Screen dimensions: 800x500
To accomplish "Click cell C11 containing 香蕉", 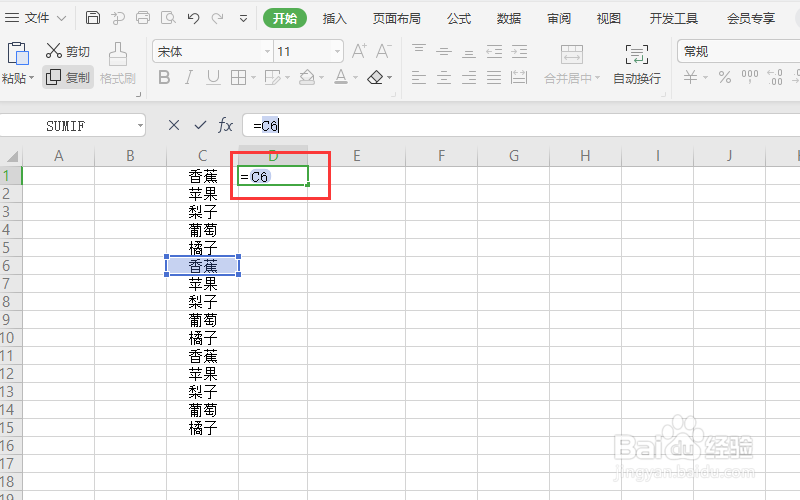I will coord(203,356).
